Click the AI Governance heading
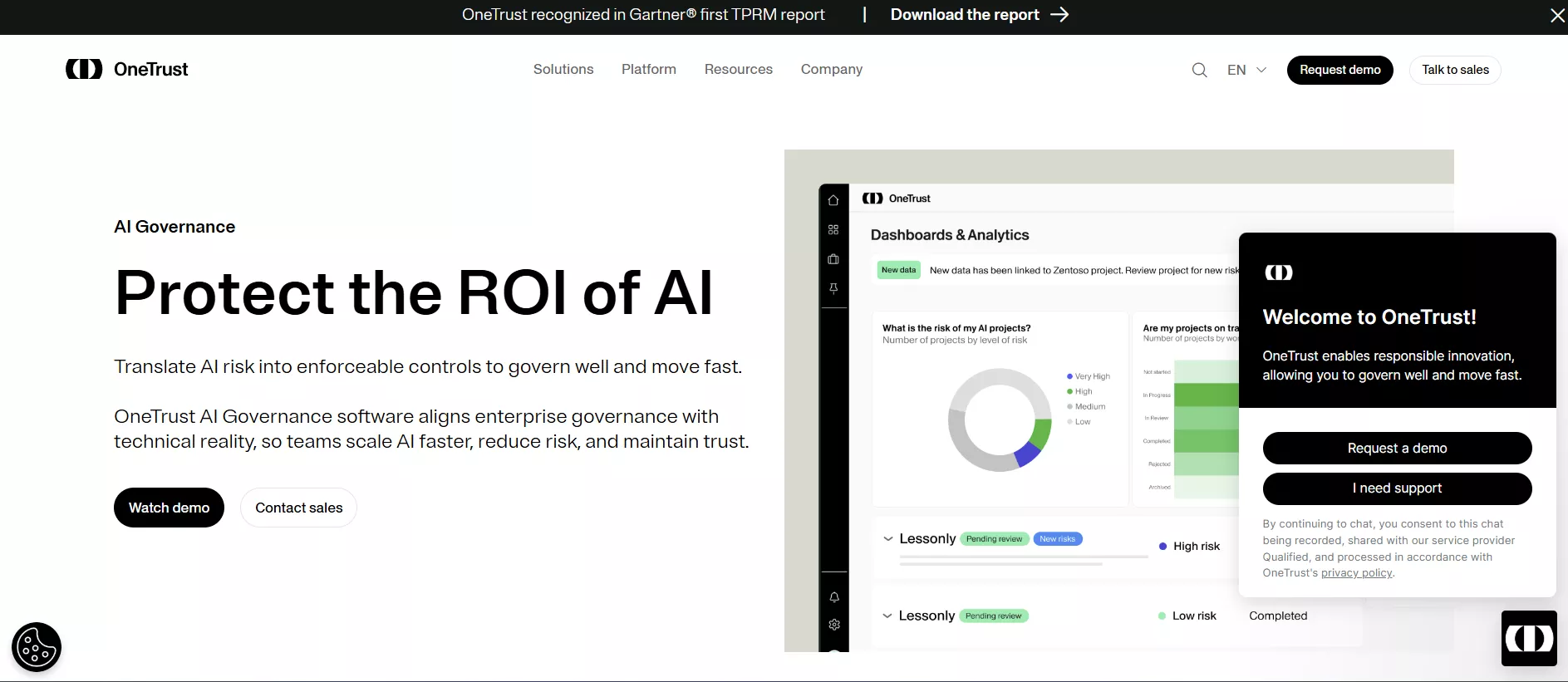Viewport: 1568px width, 682px height. (x=174, y=227)
